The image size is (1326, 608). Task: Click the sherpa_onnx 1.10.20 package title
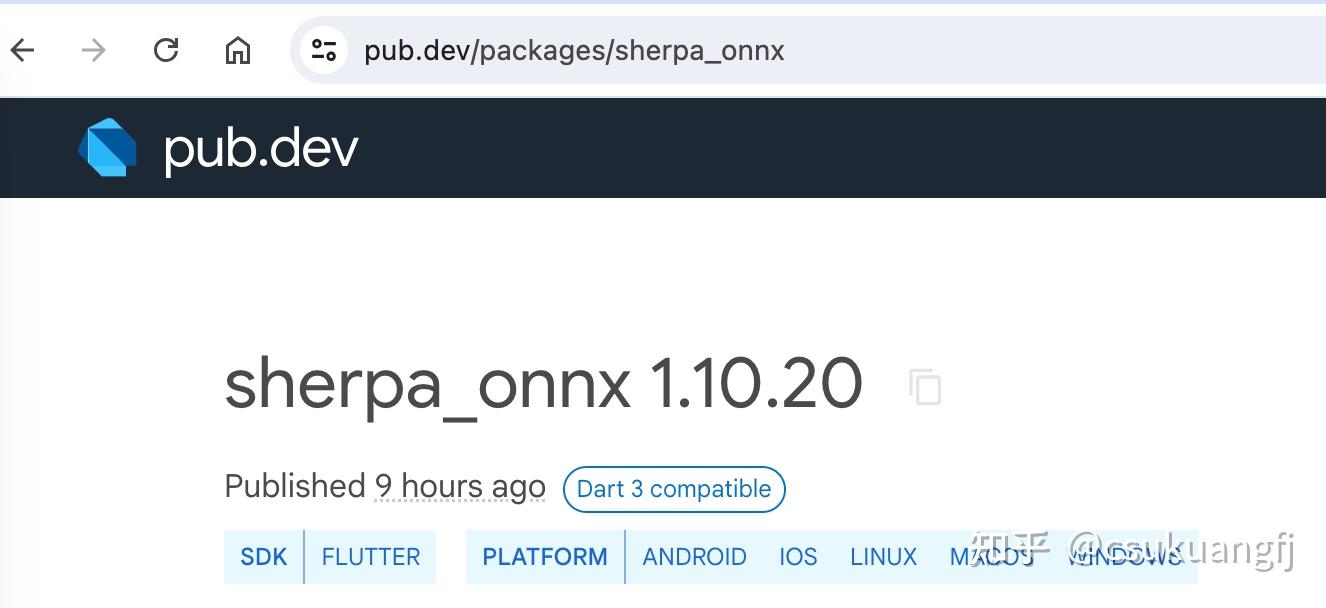543,385
